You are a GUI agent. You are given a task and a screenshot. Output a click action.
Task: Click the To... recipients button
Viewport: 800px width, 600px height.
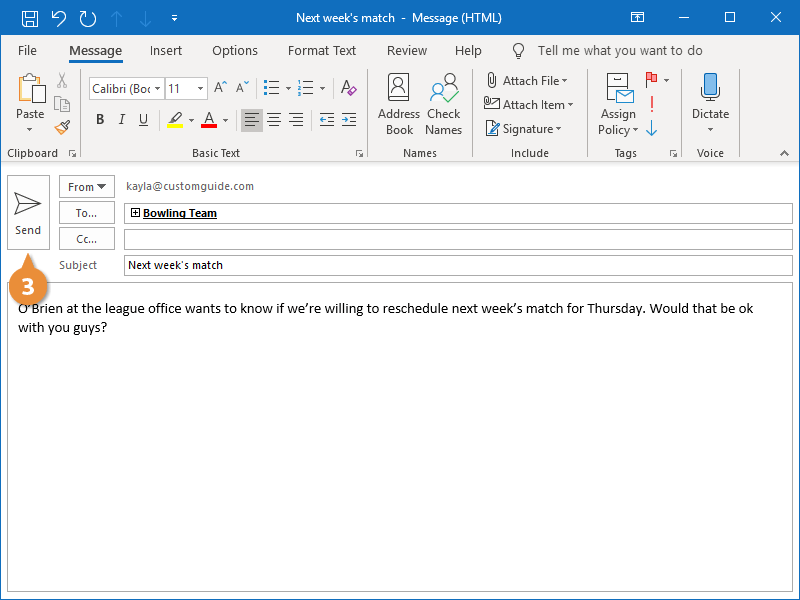pos(87,213)
